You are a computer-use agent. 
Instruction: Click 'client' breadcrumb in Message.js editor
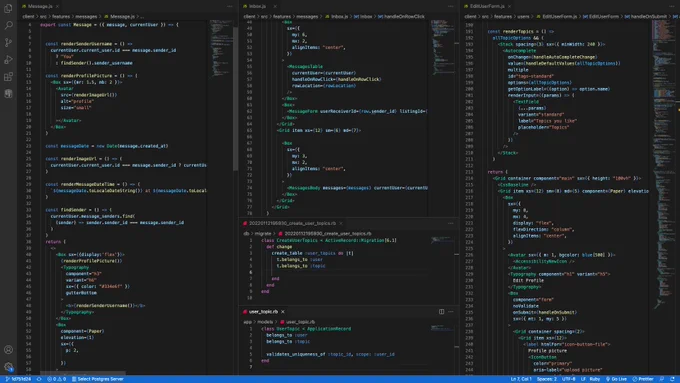(x=28, y=16)
